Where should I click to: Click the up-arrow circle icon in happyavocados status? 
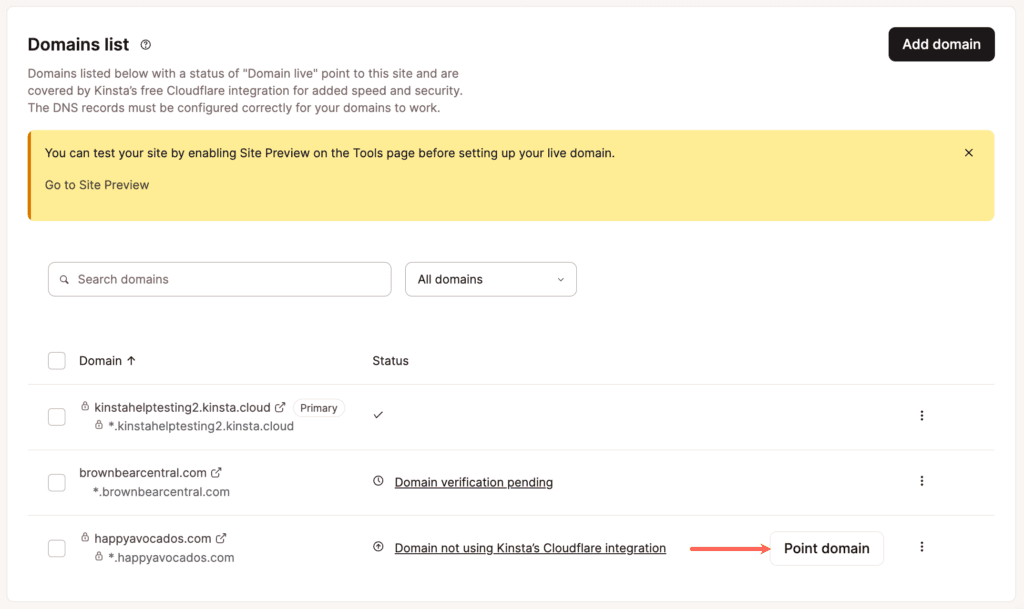click(378, 547)
